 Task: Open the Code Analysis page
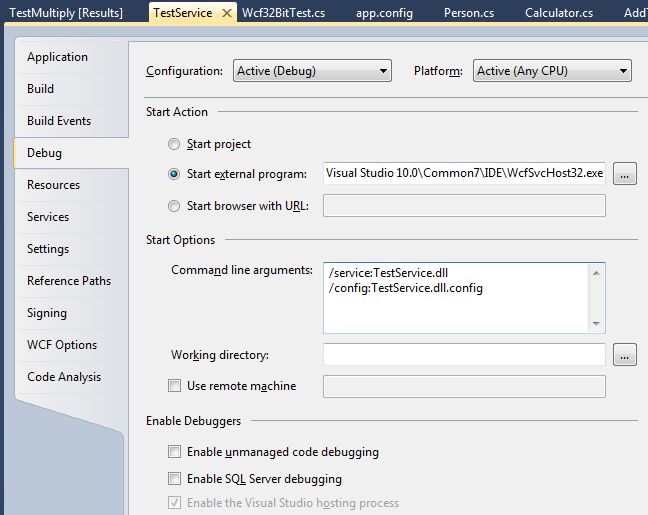pos(64,377)
